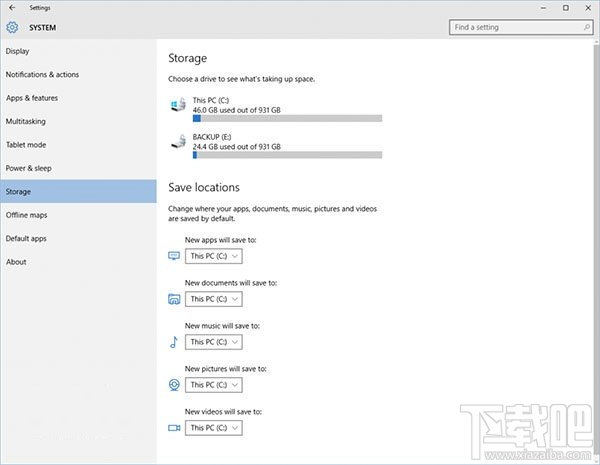Open Notifications & actions settings

[x=78, y=74]
